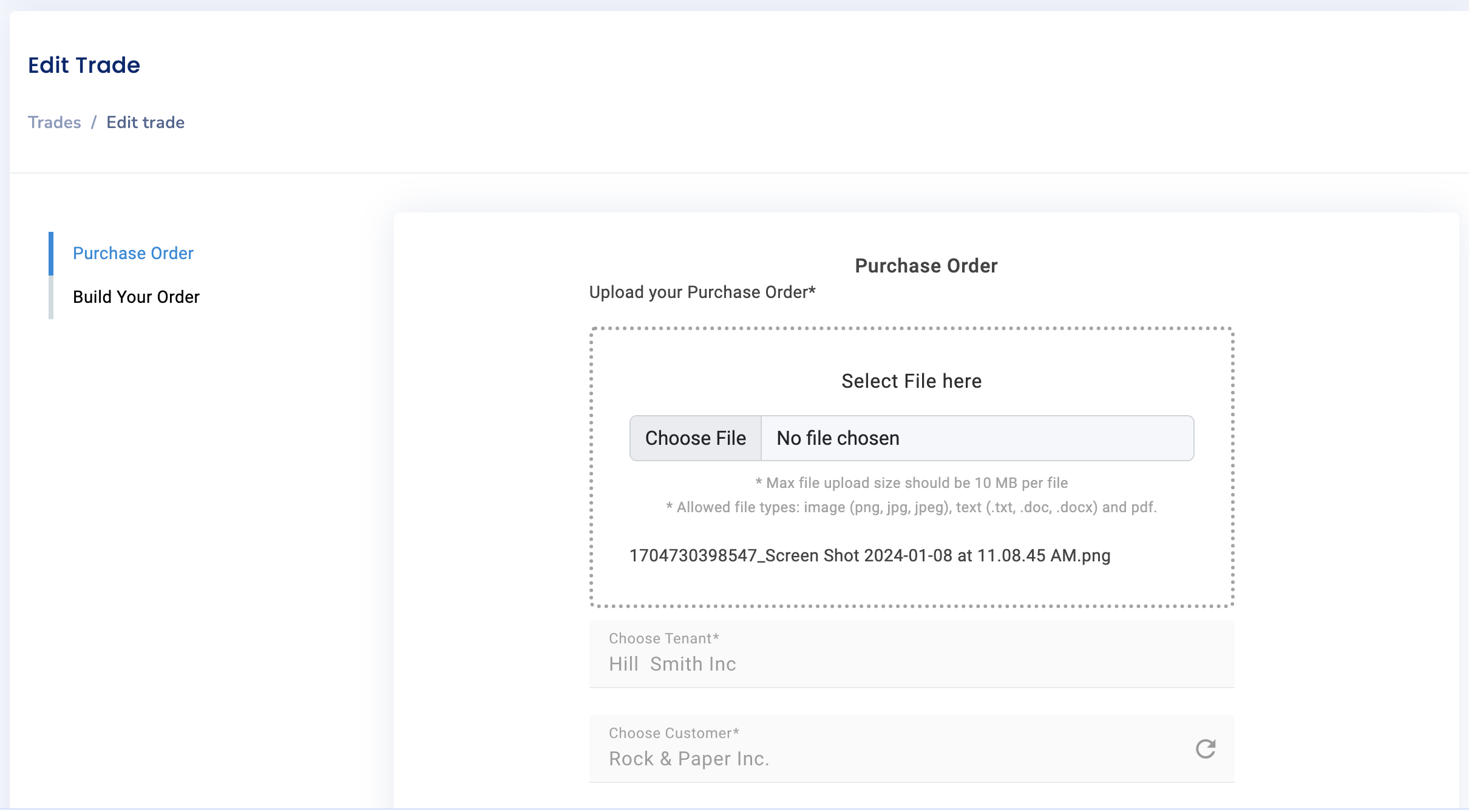Image resolution: width=1469 pixels, height=812 pixels.
Task: Click the Choose File button
Action: pyautogui.click(x=695, y=438)
